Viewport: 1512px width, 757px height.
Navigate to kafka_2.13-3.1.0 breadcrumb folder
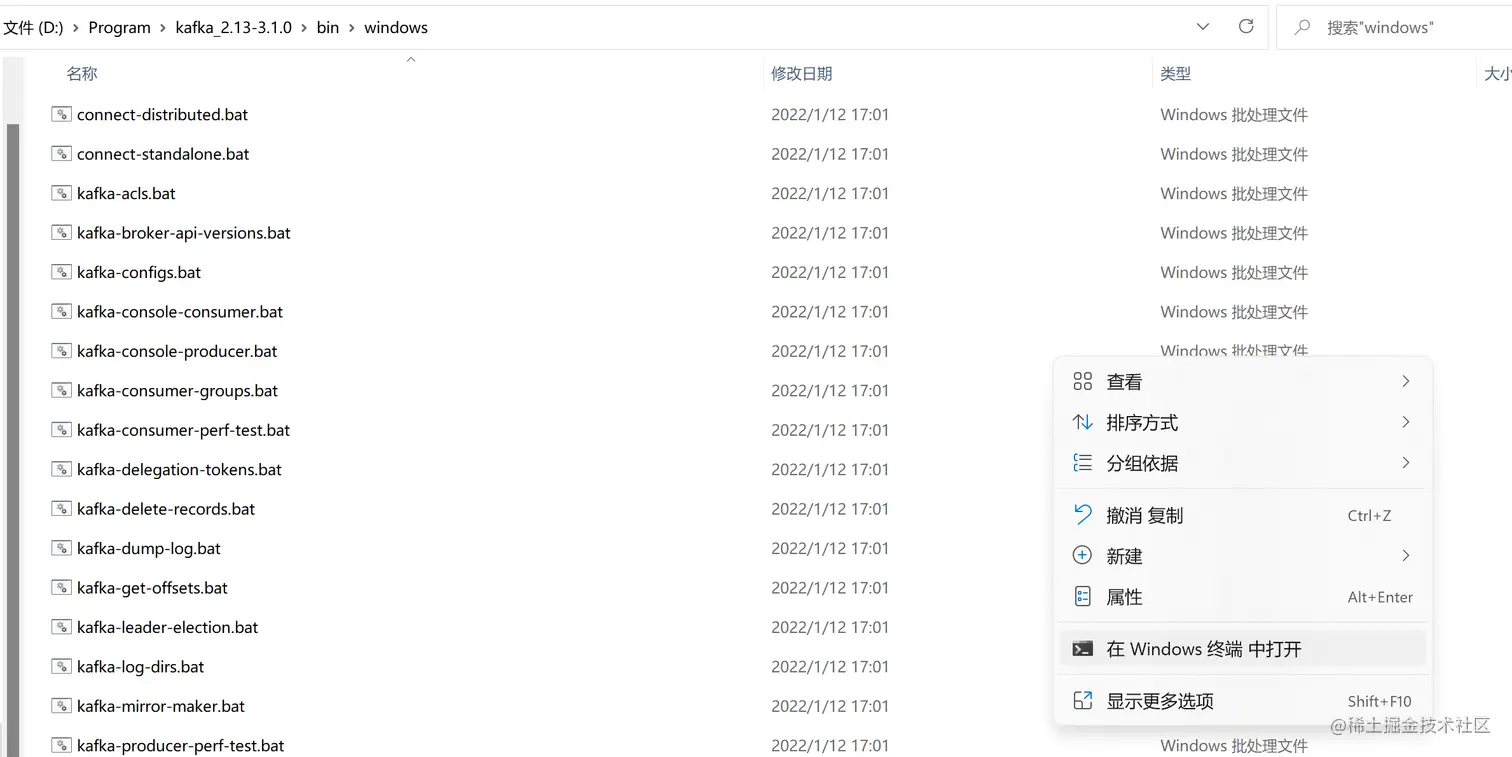pos(233,28)
